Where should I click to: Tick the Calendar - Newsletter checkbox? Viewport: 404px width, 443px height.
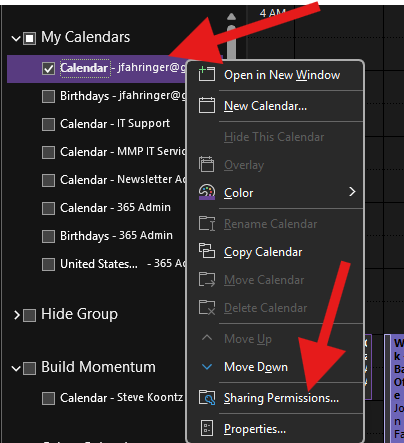[x=49, y=181]
